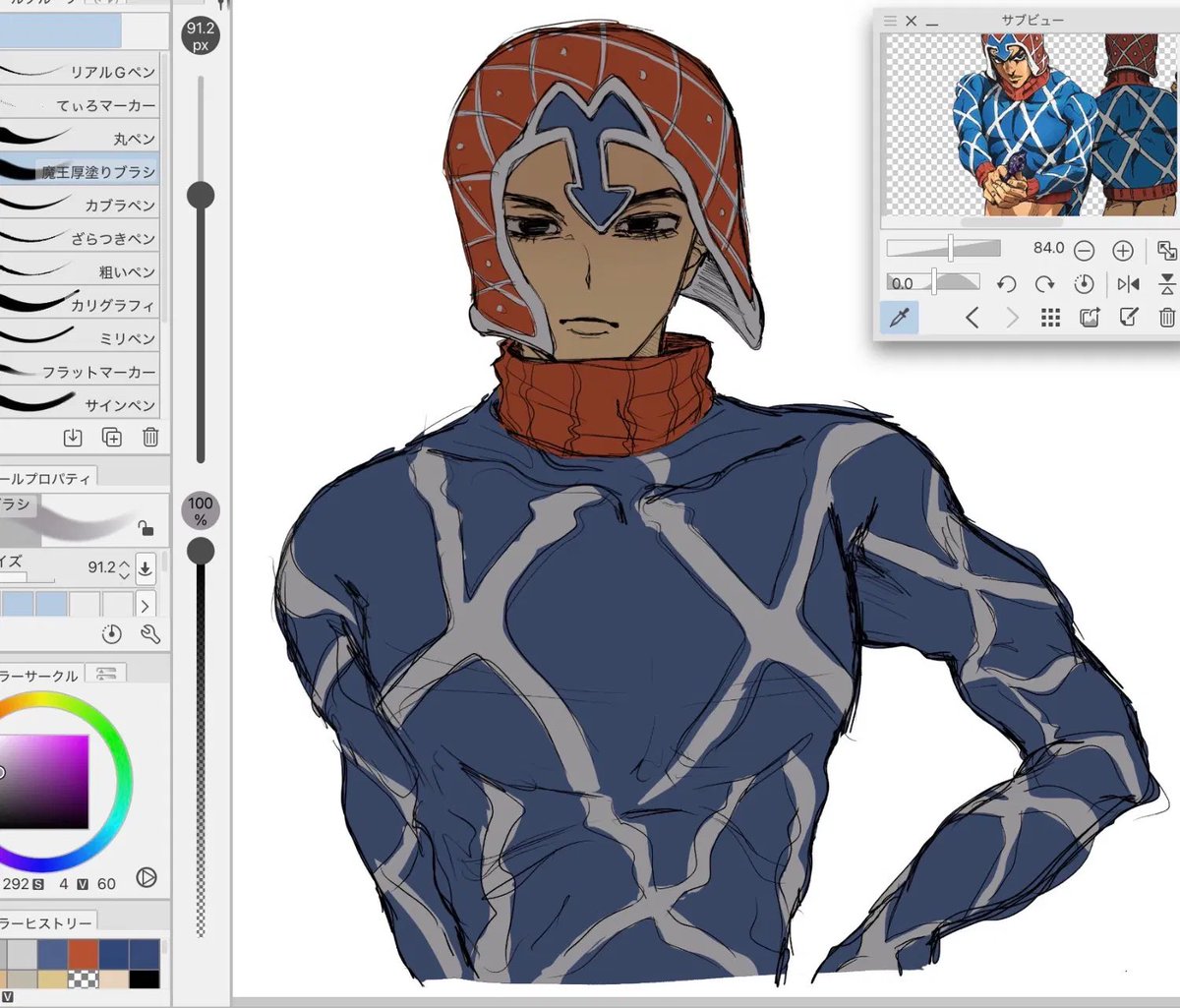
Task: Save brush size with download arrow button
Action: point(146,567)
